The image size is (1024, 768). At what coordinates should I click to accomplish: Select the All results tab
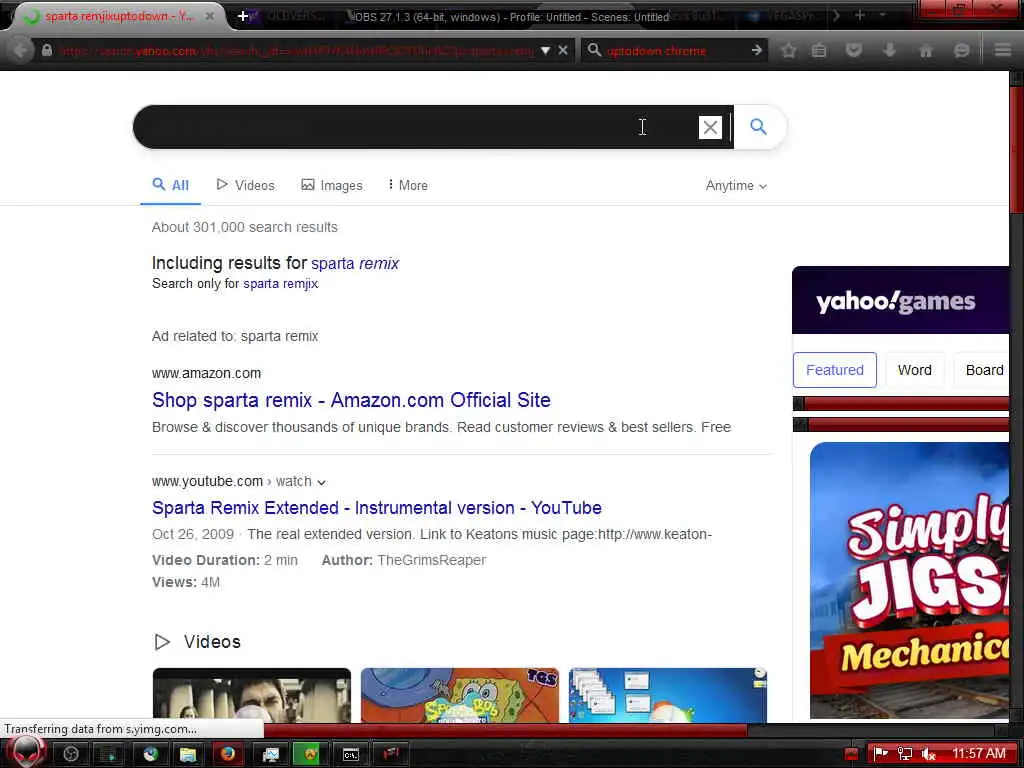click(170, 185)
